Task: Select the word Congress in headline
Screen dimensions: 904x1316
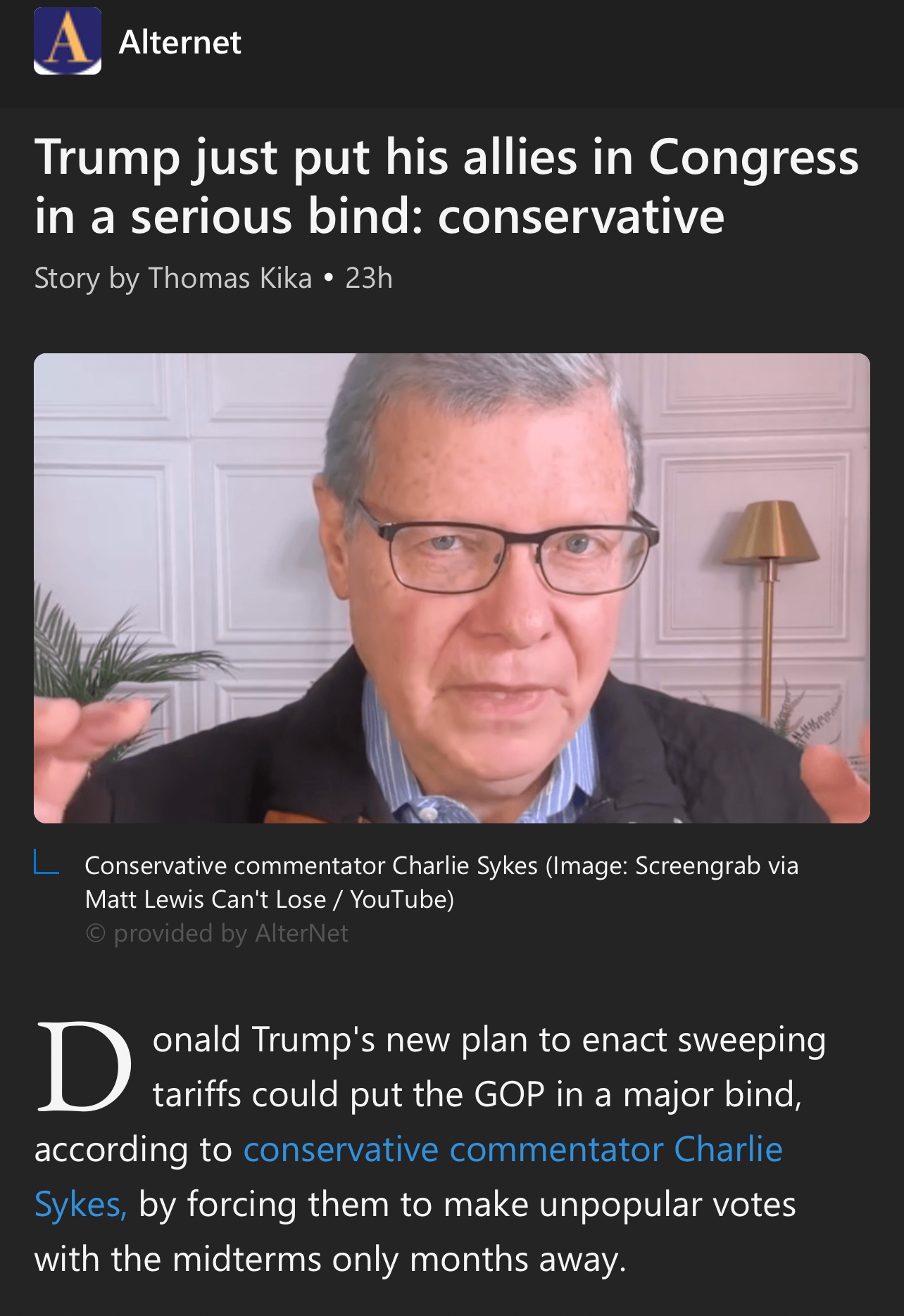Action: (753, 158)
